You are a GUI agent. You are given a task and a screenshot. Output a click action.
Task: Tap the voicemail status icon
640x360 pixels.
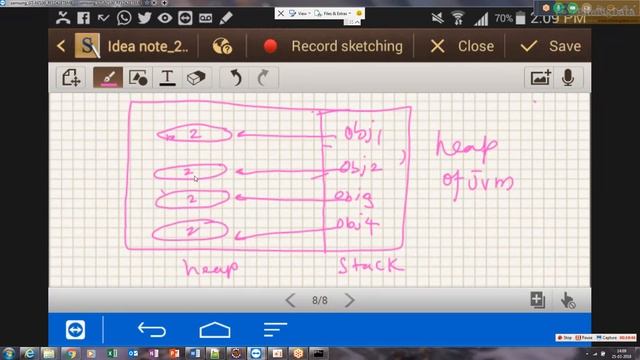[205, 18]
